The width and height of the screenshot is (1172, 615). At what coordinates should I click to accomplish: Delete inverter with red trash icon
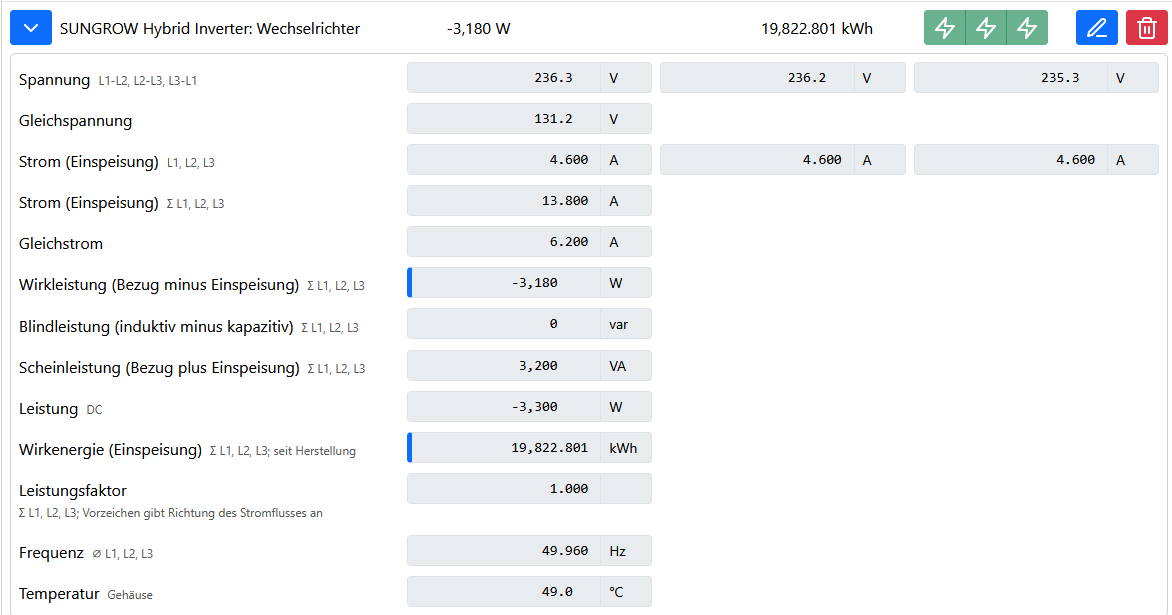tap(1147, 28)
